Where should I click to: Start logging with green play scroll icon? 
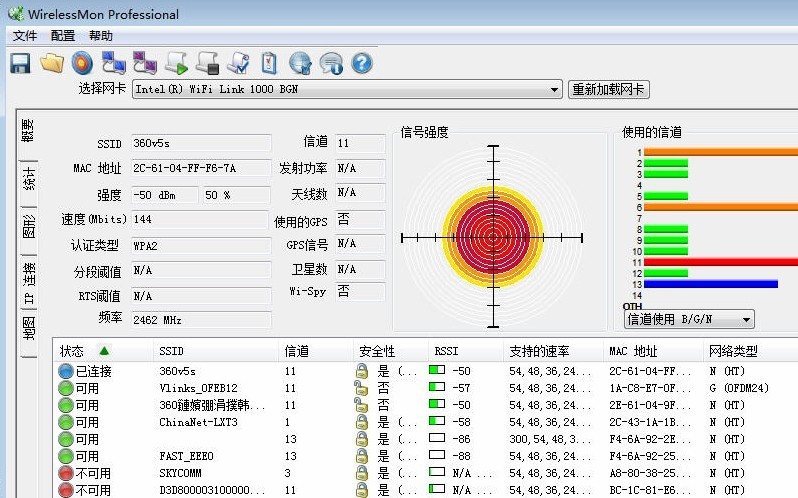pyautogui.click(x=177, y=64)
